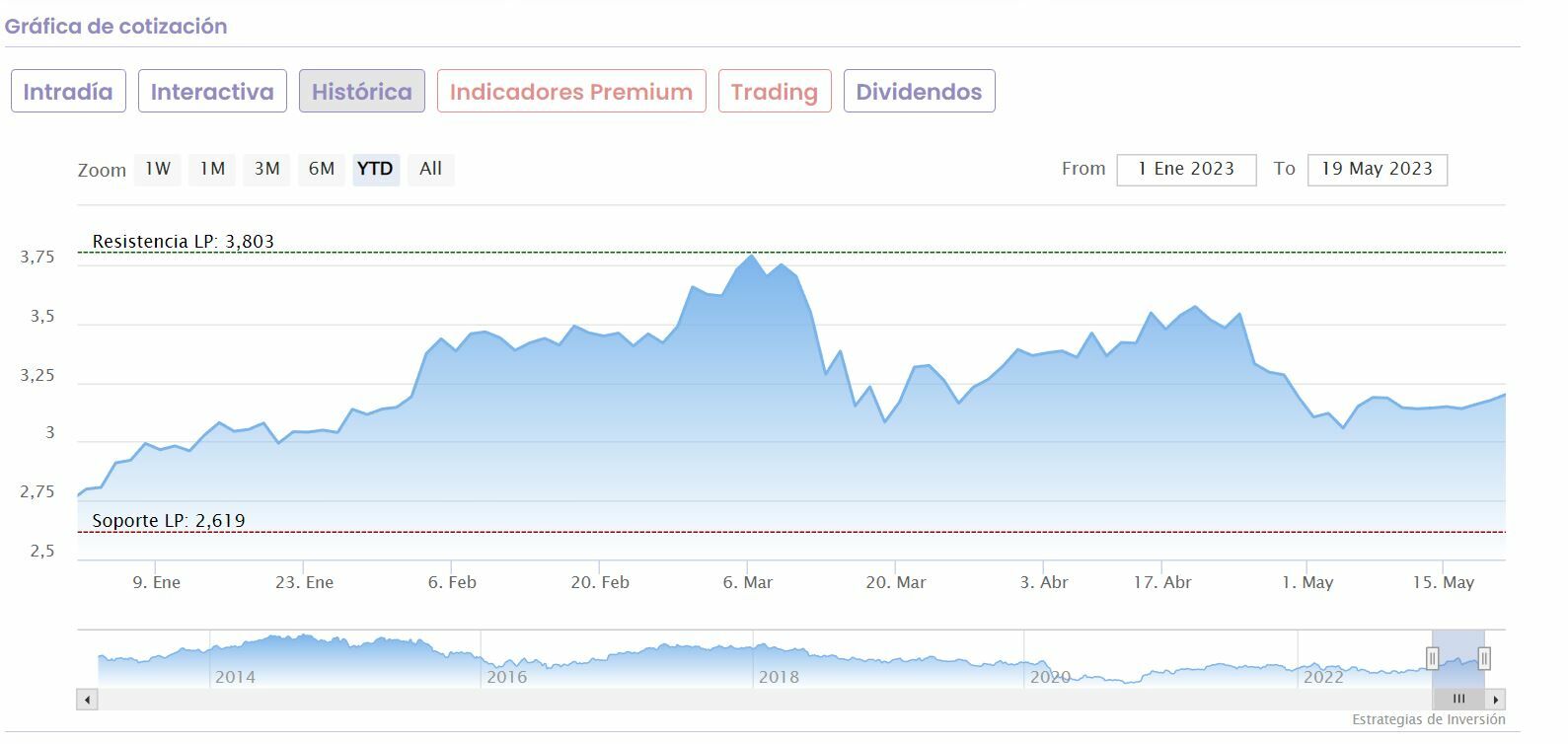Screen dimensions: 1568x744
Task: Open the Estrategias de Inversión credit link
Action: pos(1428,719)
